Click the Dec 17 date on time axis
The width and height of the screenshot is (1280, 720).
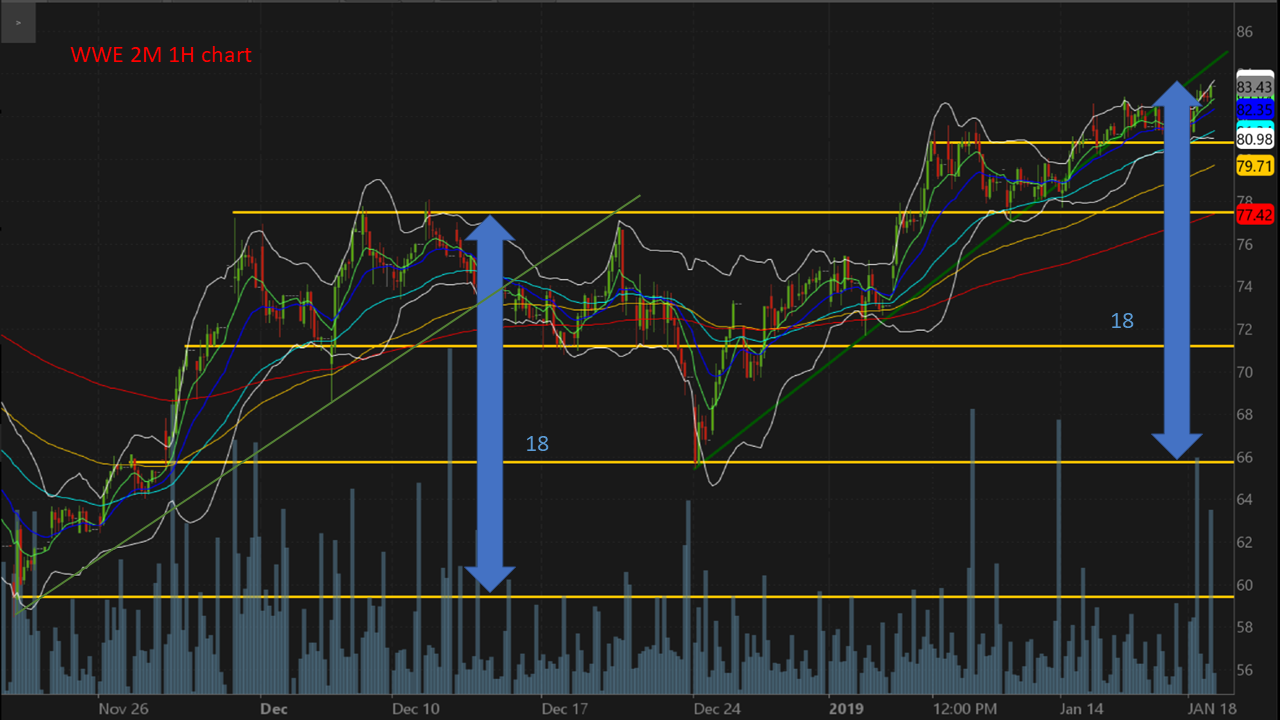pos(567,709)
